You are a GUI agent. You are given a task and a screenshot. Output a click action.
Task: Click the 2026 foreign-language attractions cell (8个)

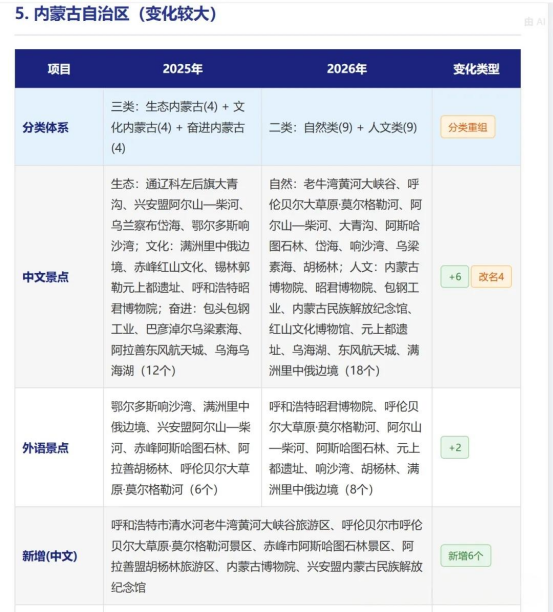[x=345, y=448]
